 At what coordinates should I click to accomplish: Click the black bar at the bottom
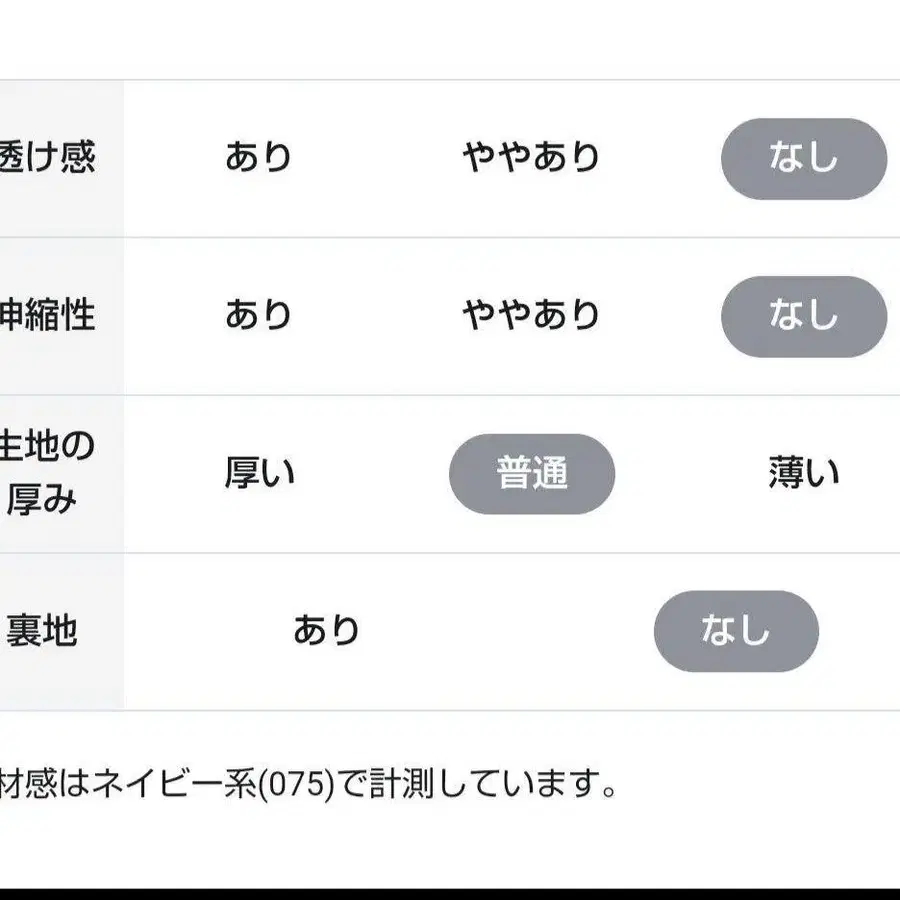(x=450, y=893)
